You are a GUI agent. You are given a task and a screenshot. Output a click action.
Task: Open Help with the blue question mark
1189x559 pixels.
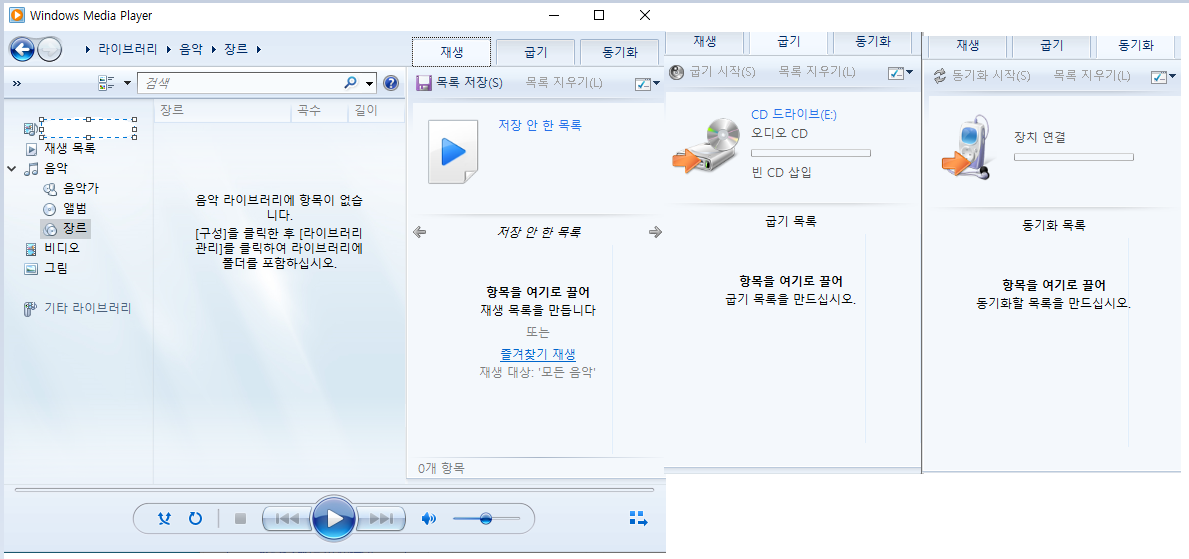(x=391, y=83)
